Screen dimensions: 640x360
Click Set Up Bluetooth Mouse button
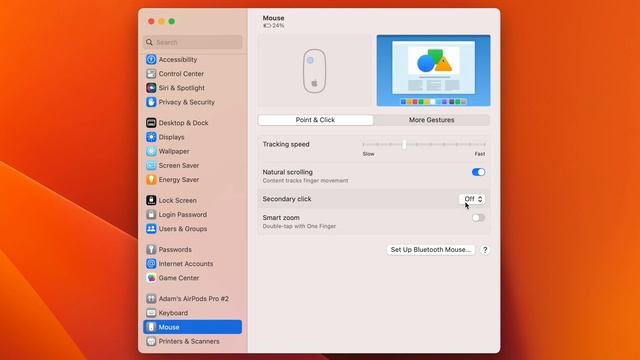pyautogui.click(x=431, y=249)
